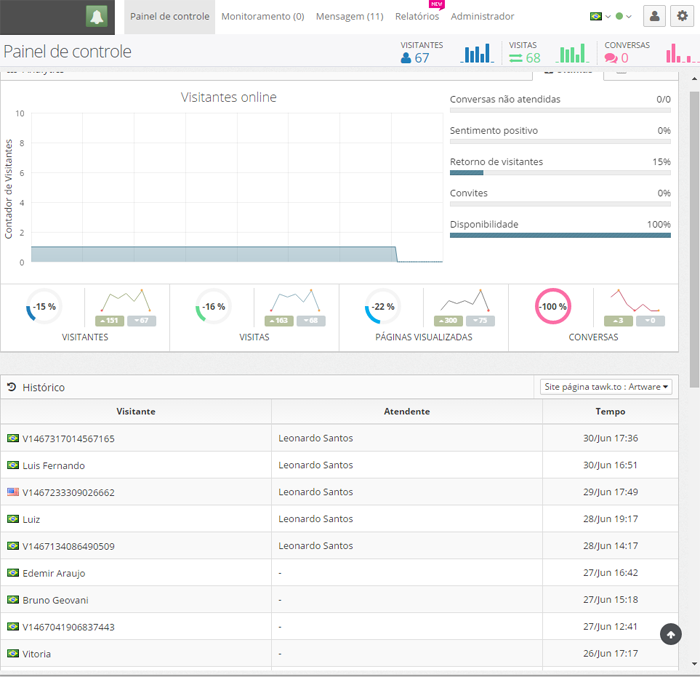
Task: Click the pink conversations bar chart
Action: pos(681,53)
